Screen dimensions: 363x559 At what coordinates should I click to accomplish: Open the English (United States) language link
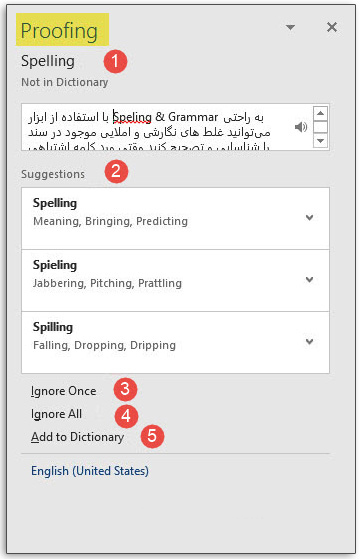point(90,471)
